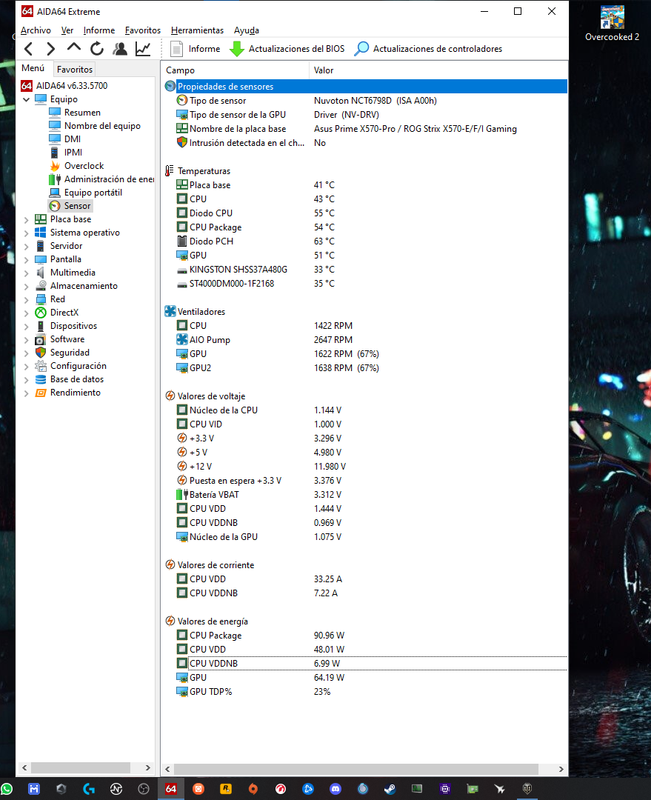The image size is (651, 800).
Task: Open Steam from the taskbar
Action: click(390, 789)
